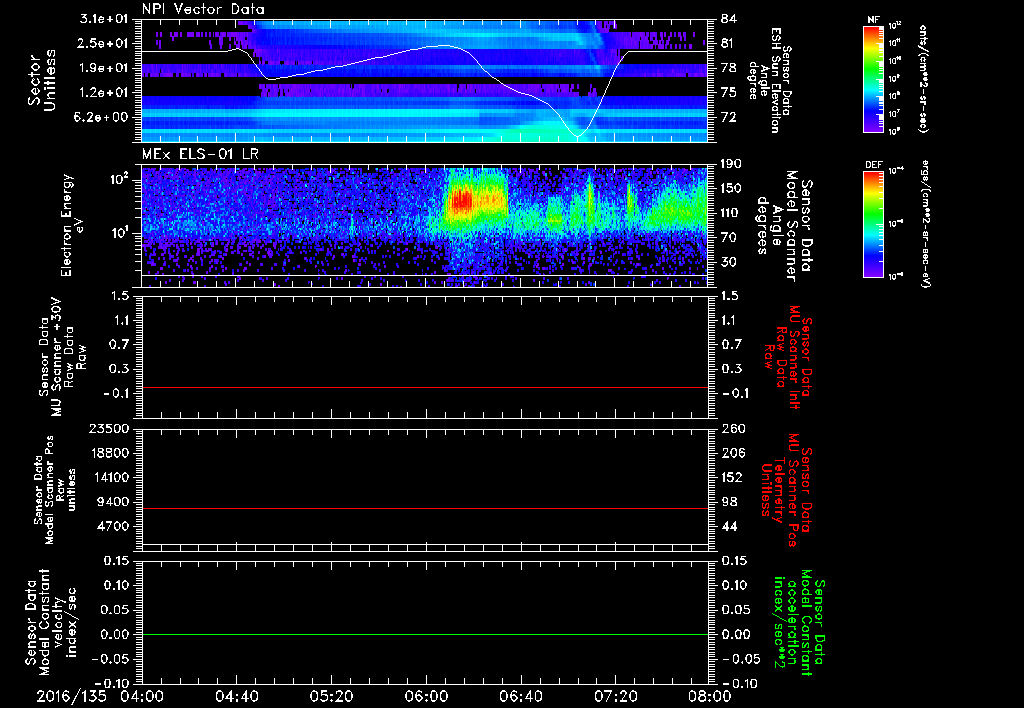Click the "98" telemetry tick value
The height and width of the screenshot is (708, 1024).
click(x=729, y=502)
